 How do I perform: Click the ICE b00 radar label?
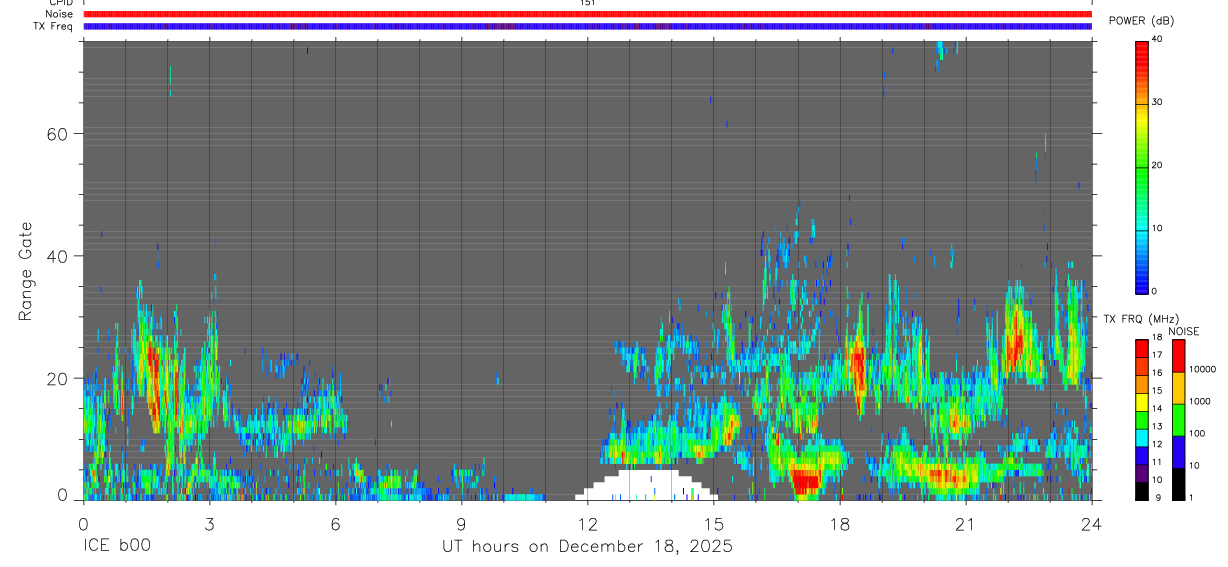tap(117, 547)
